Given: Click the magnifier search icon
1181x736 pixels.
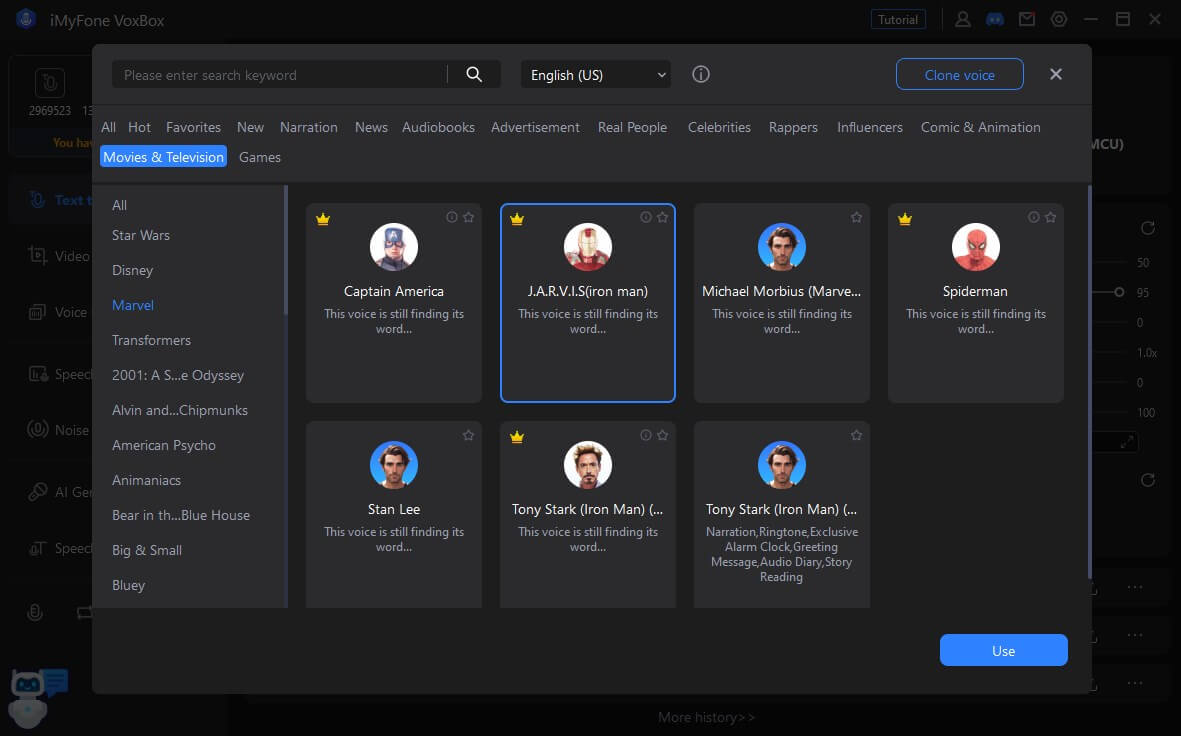Looking at the screenshot, I should [474, 74].
